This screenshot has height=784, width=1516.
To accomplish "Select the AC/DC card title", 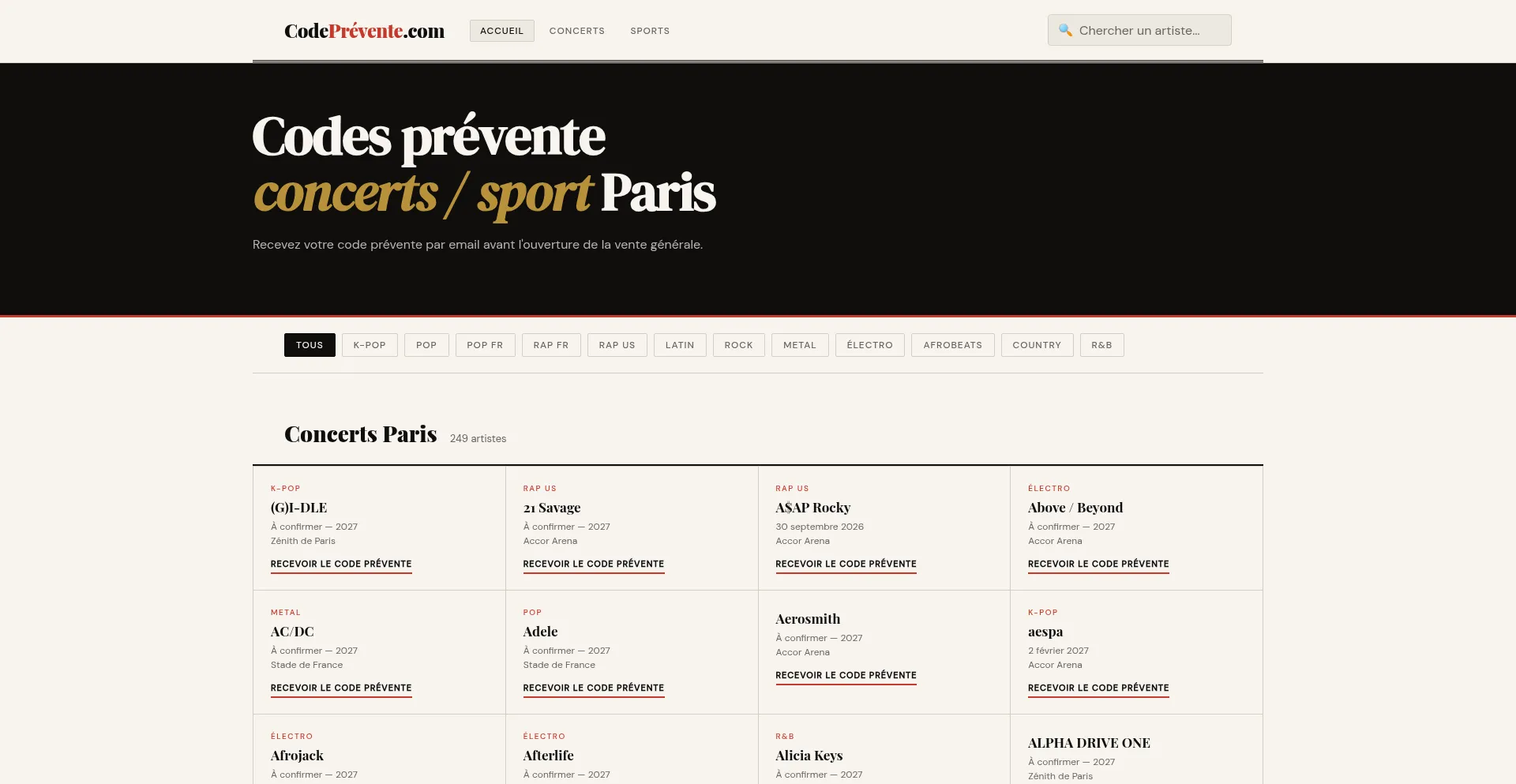I will 292,632.
